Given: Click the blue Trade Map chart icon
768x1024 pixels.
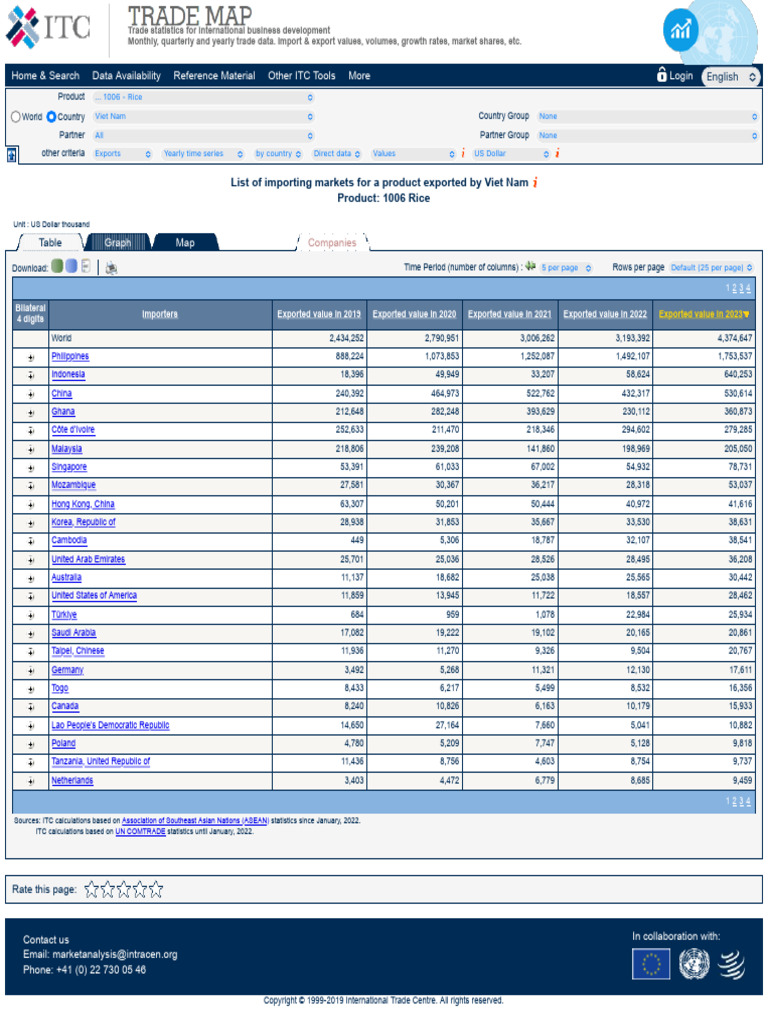Looking at the screenshot, I should (x=680, y=29).
